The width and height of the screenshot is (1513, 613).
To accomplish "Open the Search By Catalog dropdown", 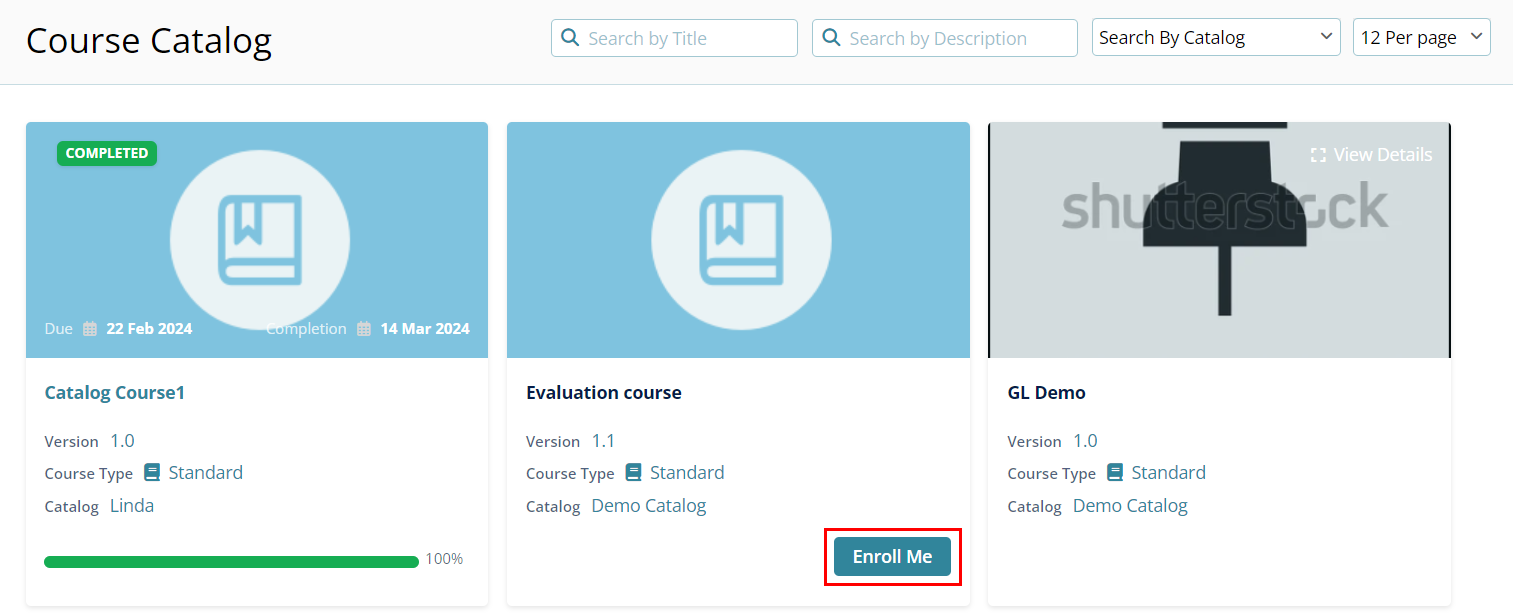I will coord(1215,38).
